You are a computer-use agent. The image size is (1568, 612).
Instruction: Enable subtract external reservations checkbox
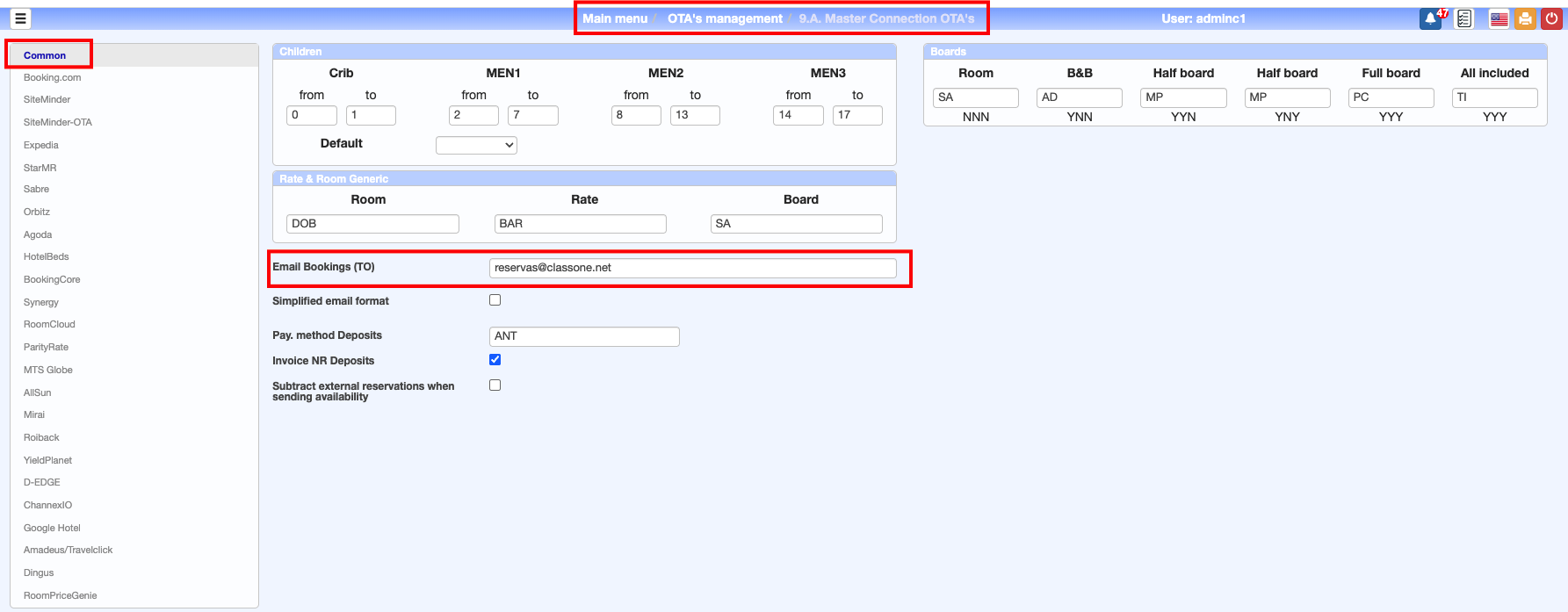coord(495,385)
